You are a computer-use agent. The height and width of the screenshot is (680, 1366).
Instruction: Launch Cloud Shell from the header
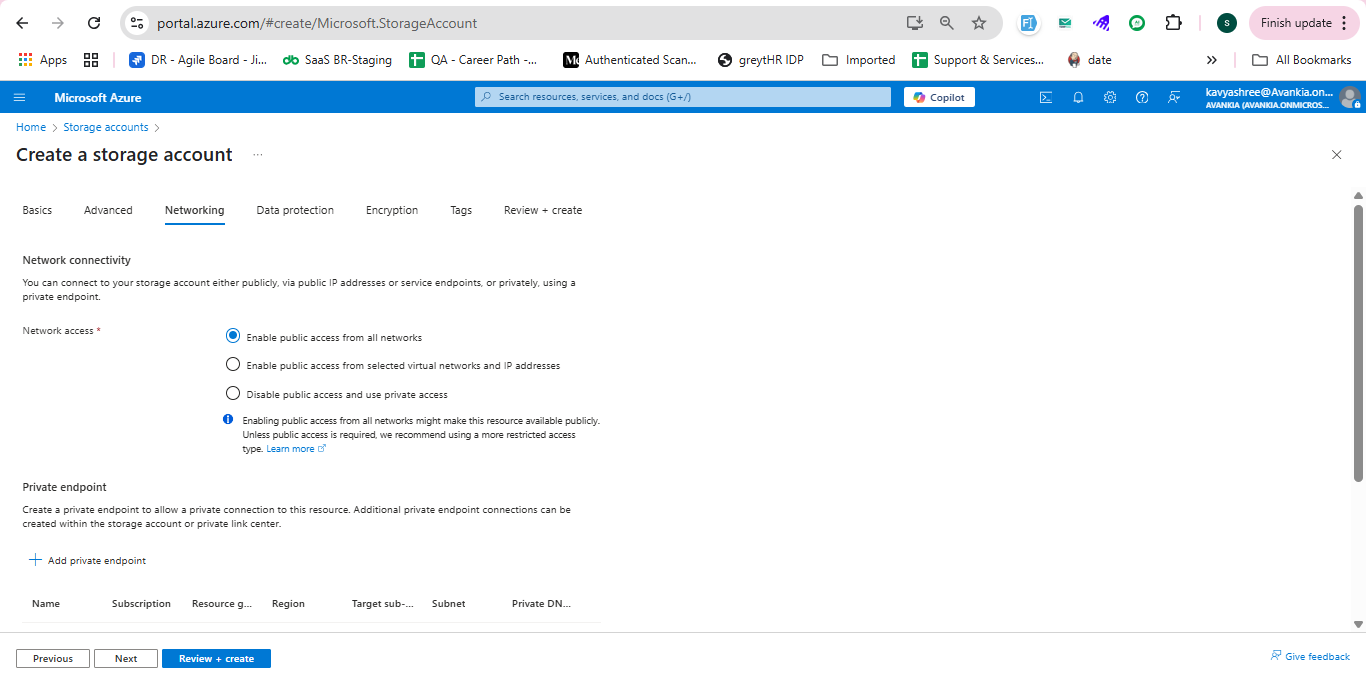click(x=1046, y=97)
